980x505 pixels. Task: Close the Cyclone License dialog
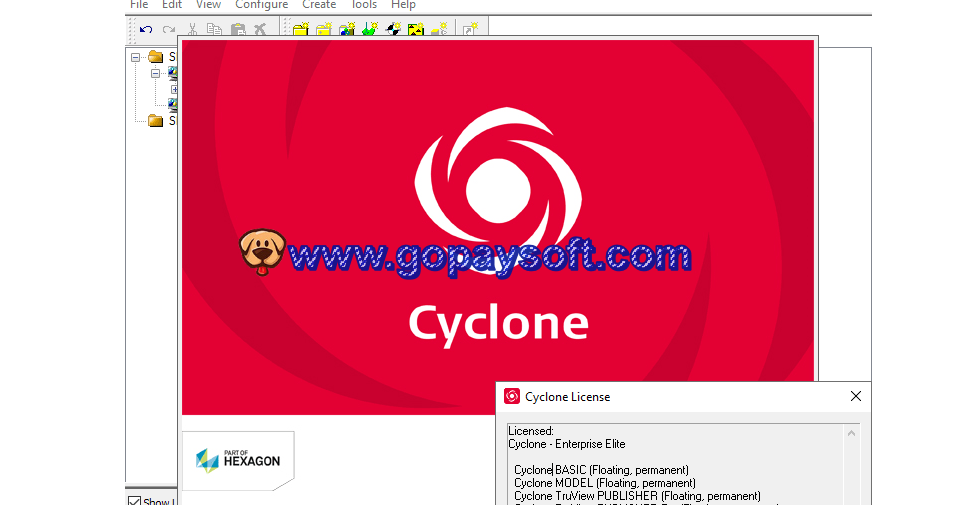pyautogui.click(x=856, y=396)
